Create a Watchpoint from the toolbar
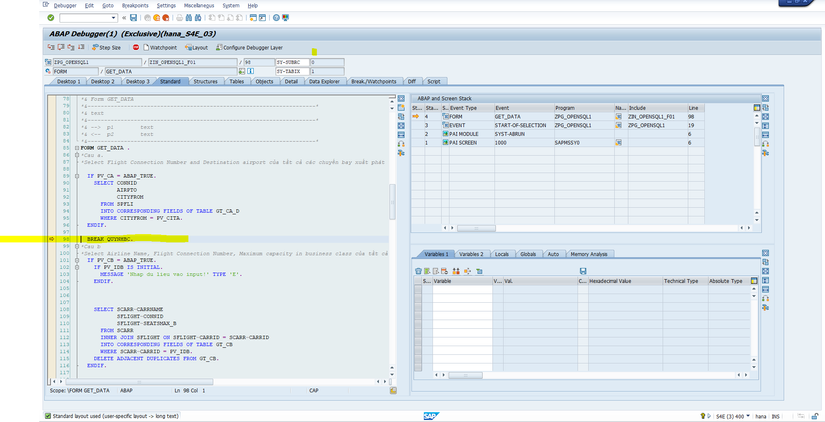Screen dimensions: 825x422 coord(161,47)
